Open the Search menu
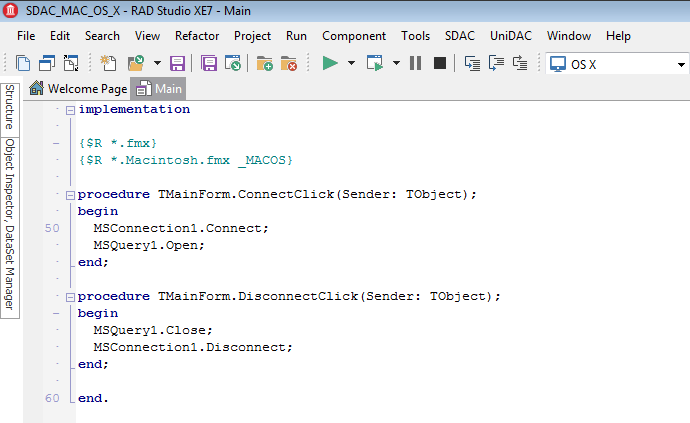This screenshot has height=423, width=690. click(x=102, y=36)
